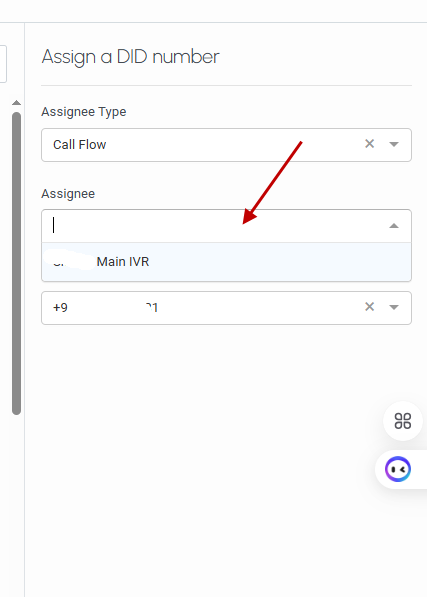Clear the selected DID phone number
This screenshot has height=597, width=427.
[369, 307]
